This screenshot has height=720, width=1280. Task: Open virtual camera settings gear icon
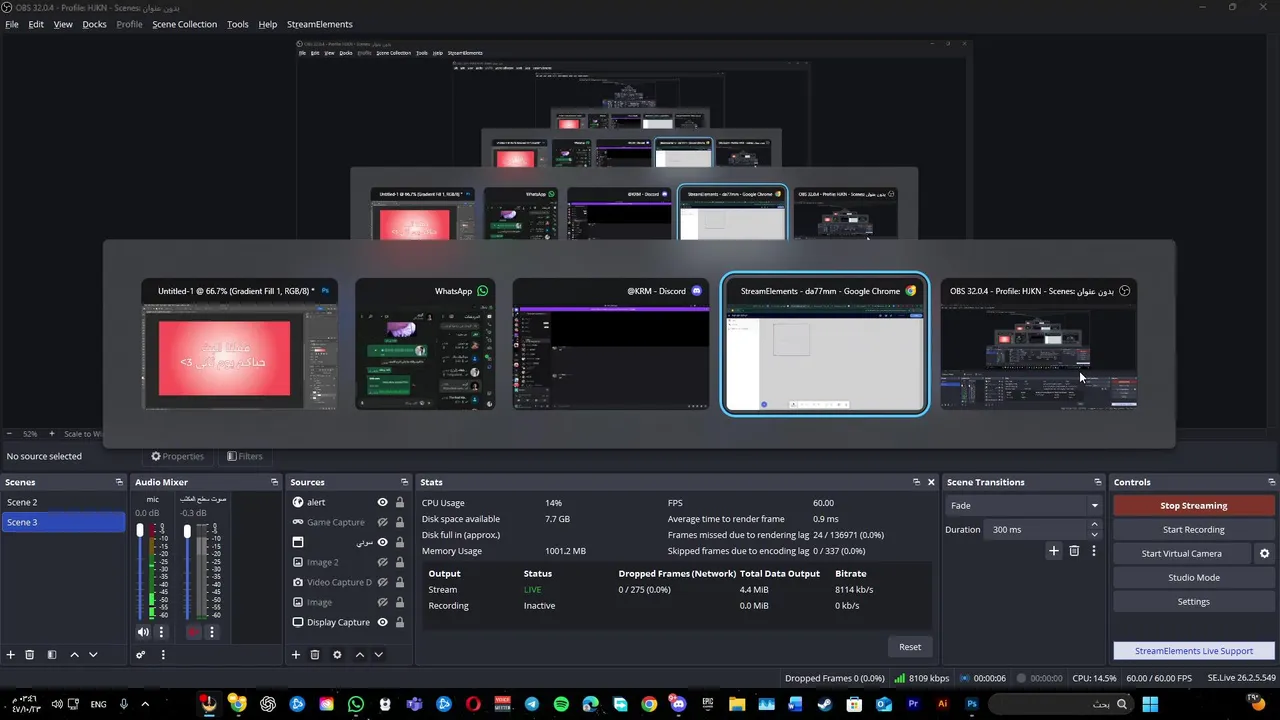[1264, 554]
